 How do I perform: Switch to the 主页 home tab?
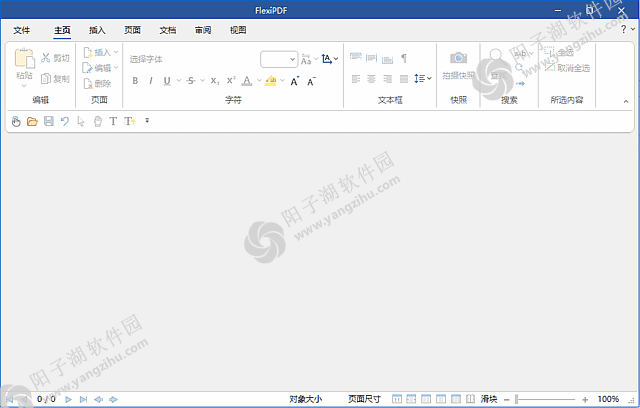click(x=62, y=30)
